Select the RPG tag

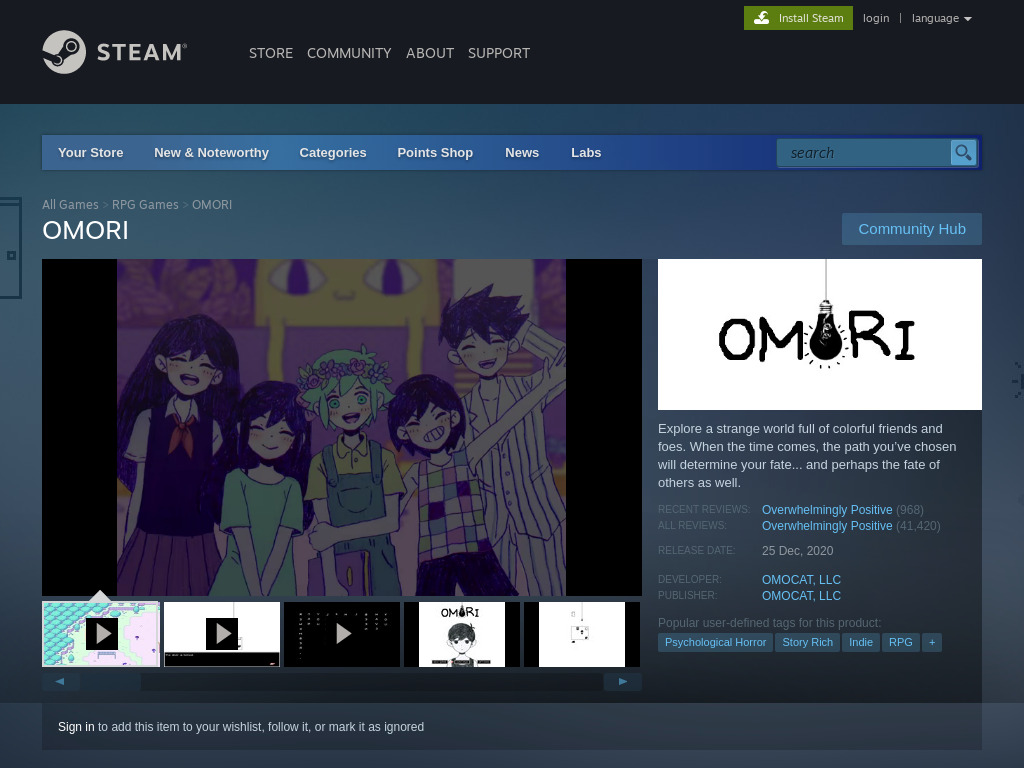click(x=901, y=643)
